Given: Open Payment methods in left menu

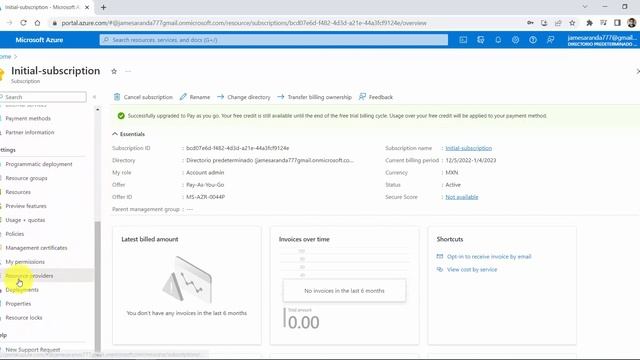Looking at the screenshot, I should click(28, 118).
